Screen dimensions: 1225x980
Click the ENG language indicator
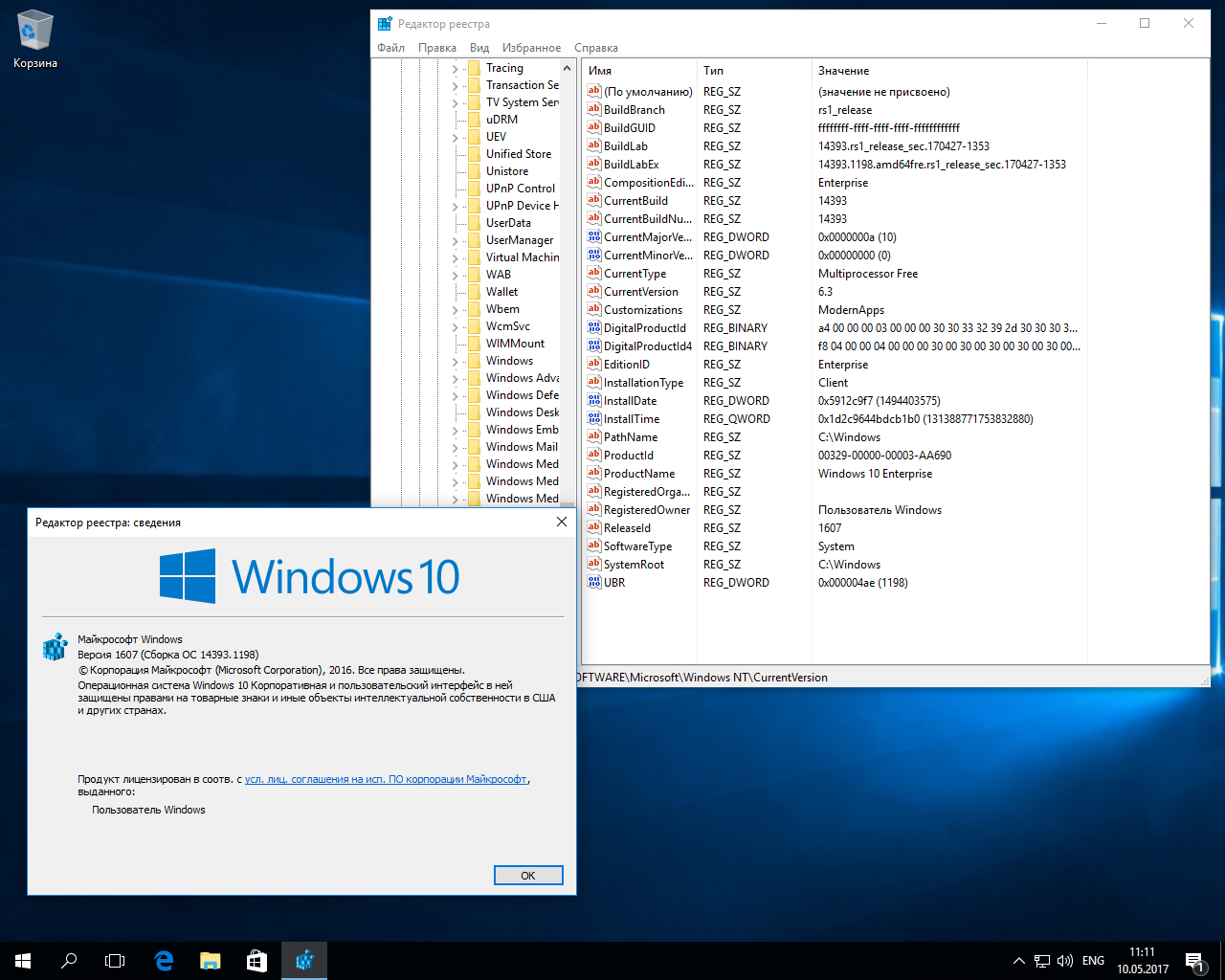coord(1093,961)
